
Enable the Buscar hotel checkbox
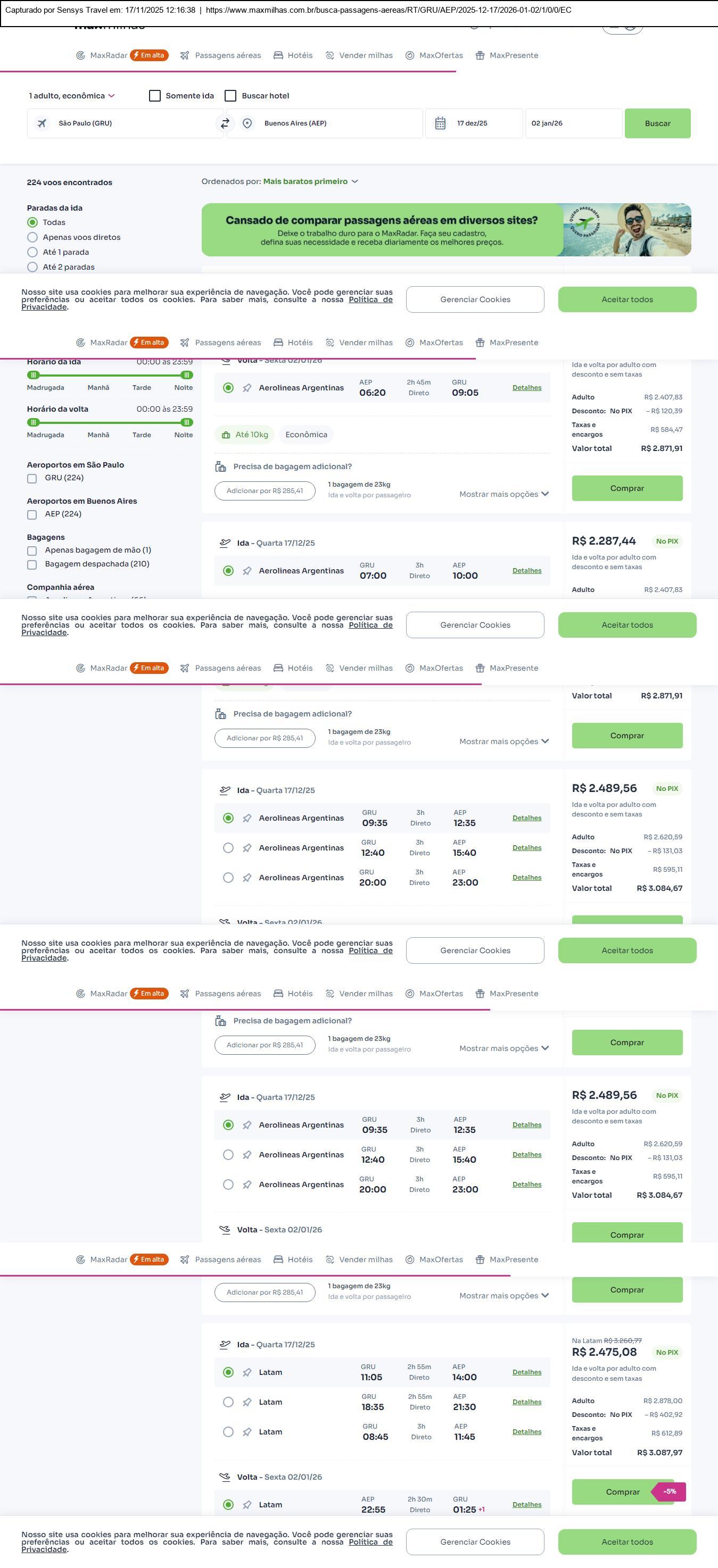230,96
